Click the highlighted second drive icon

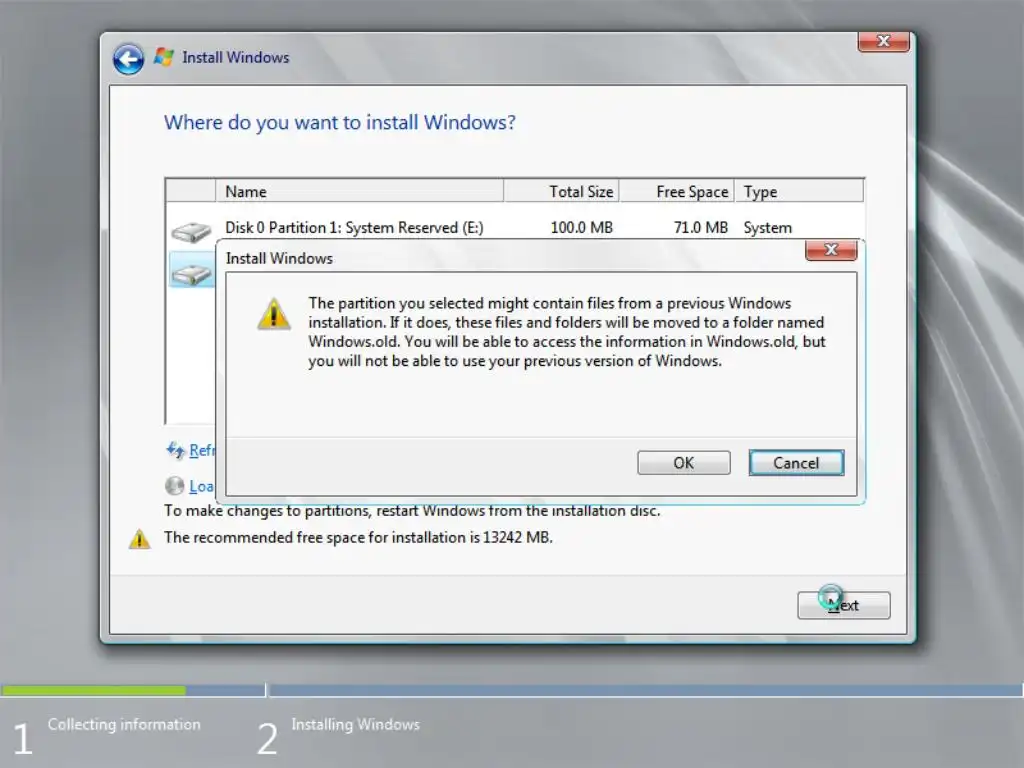(x=191, y=272)
